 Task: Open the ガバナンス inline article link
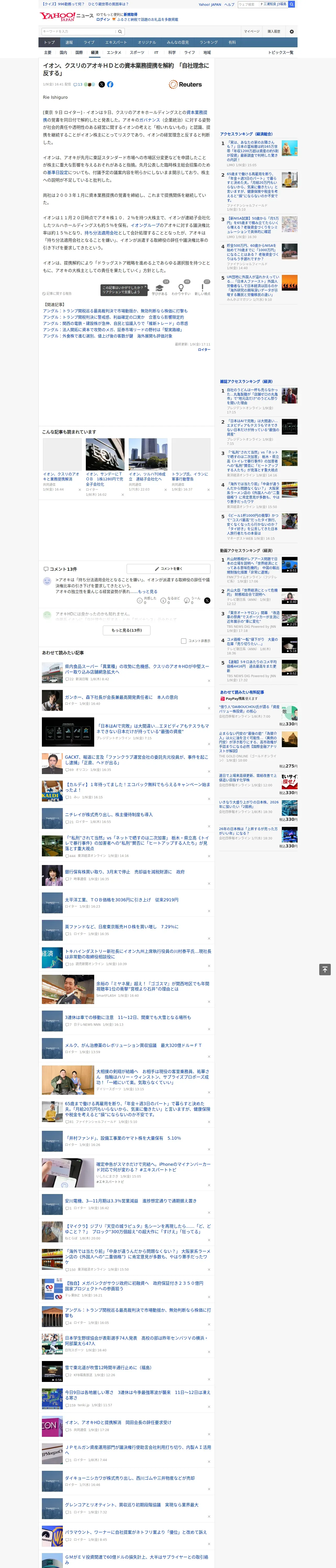149,120
